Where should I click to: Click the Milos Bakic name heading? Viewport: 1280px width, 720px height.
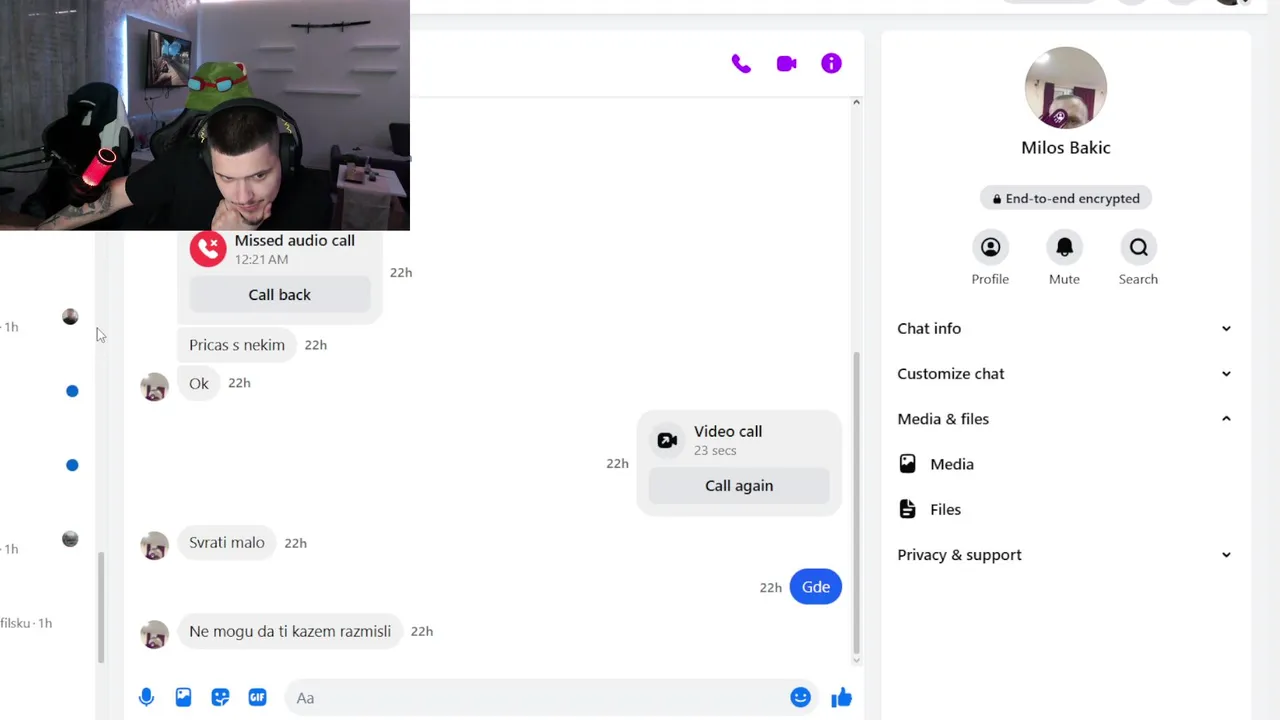(x=1066, y=147)
